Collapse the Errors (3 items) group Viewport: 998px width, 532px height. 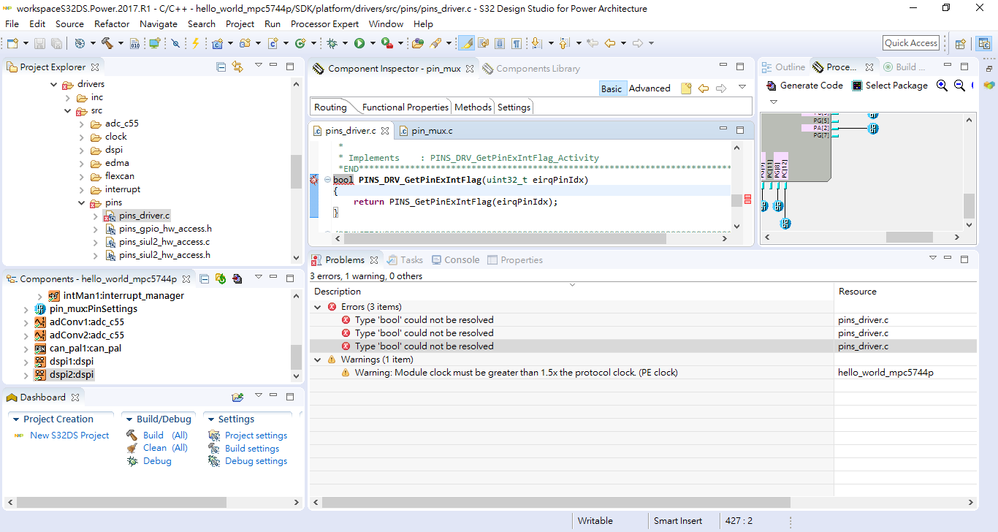coord(318,307)
